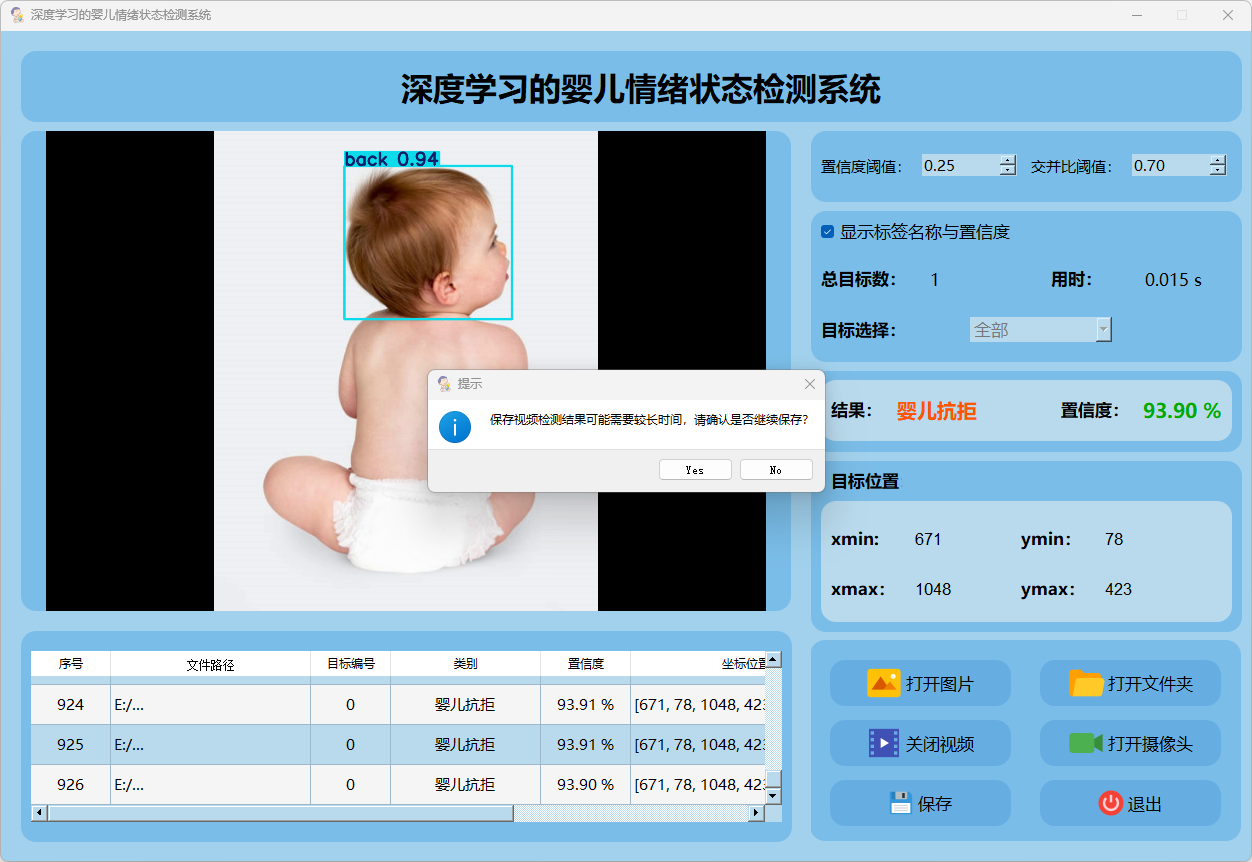The width and height of the screenshot is (1252, 862).
Task: Click the 置信度阈值 input field
Action: 959,166
